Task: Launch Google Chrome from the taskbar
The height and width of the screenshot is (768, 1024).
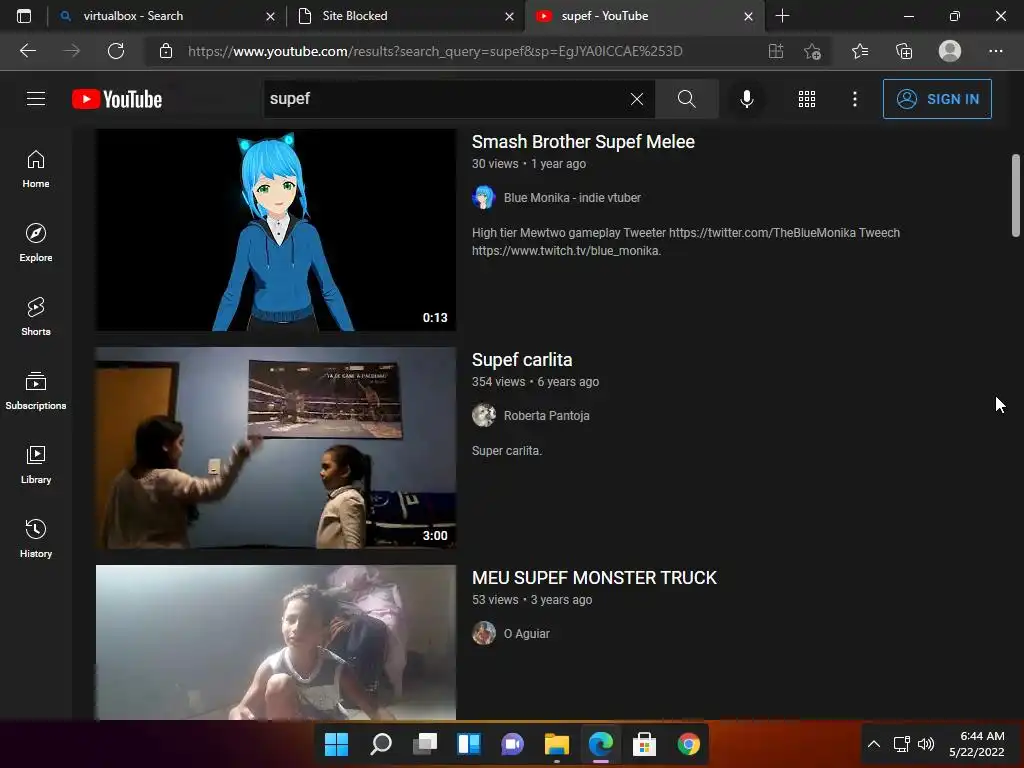Action: point(688,744)
